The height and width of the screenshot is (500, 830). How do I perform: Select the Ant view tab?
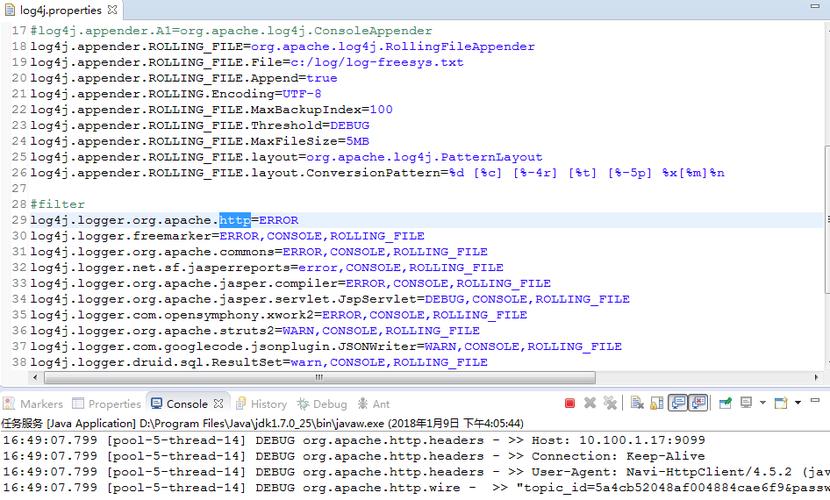373,404
